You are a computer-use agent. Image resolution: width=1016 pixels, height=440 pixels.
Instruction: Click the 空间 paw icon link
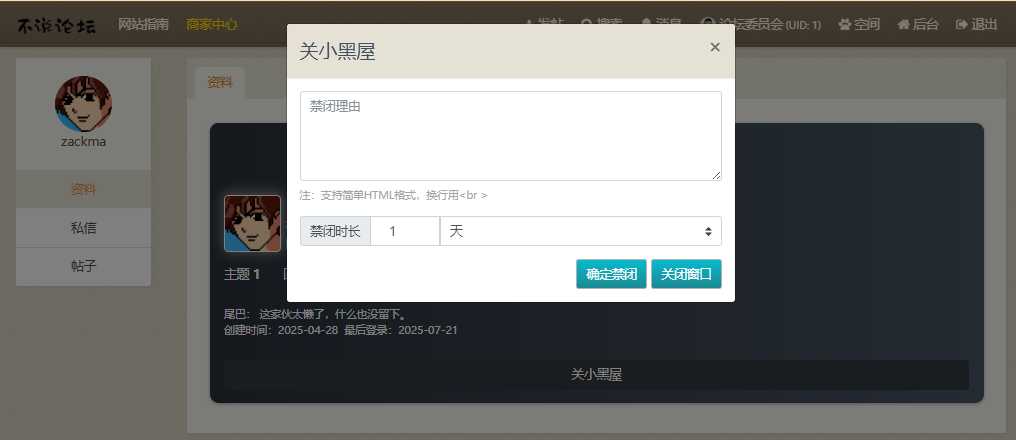coord(859,25)
